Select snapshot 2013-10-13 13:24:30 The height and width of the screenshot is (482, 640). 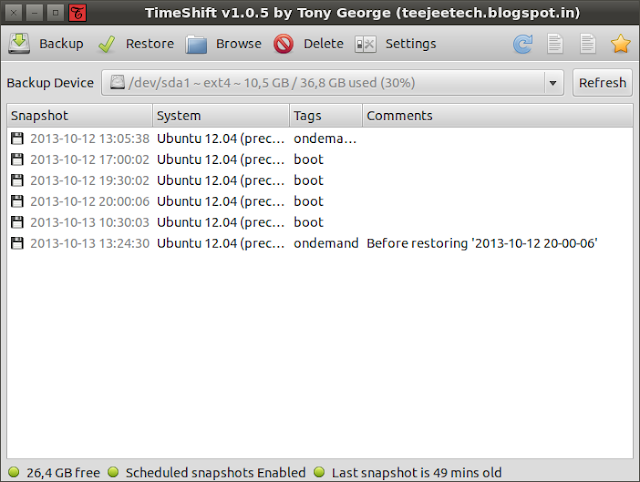[x=90, y=243]
